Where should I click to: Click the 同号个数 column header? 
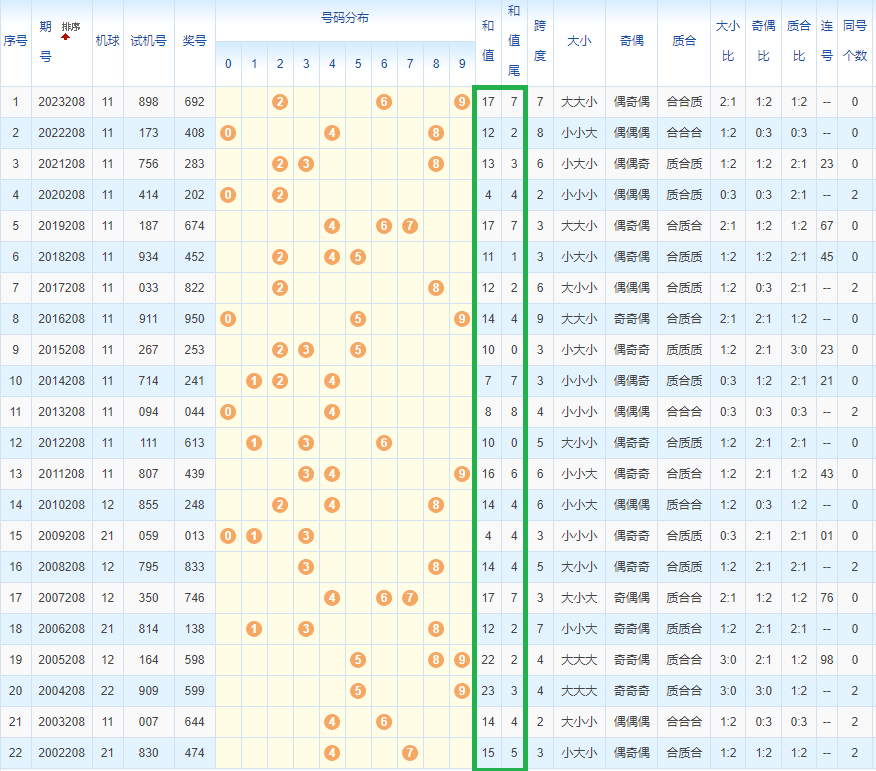(854, 42)
